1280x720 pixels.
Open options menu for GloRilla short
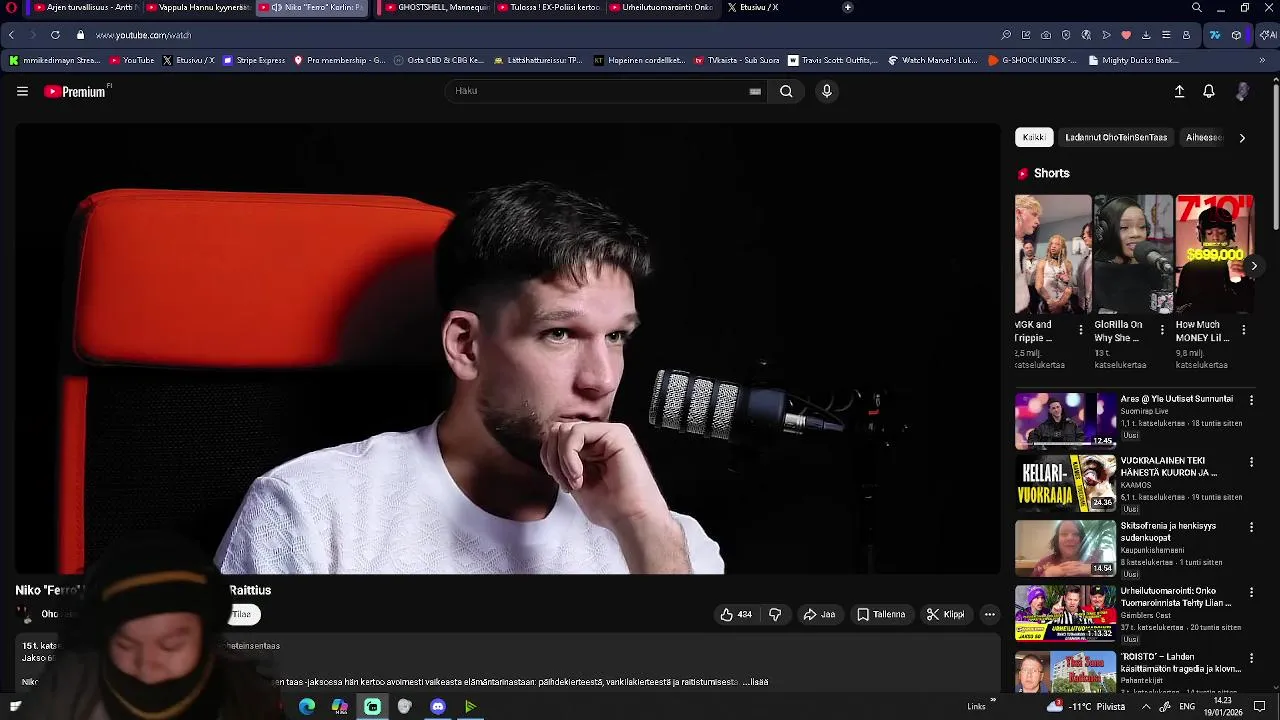point(1161,329)
